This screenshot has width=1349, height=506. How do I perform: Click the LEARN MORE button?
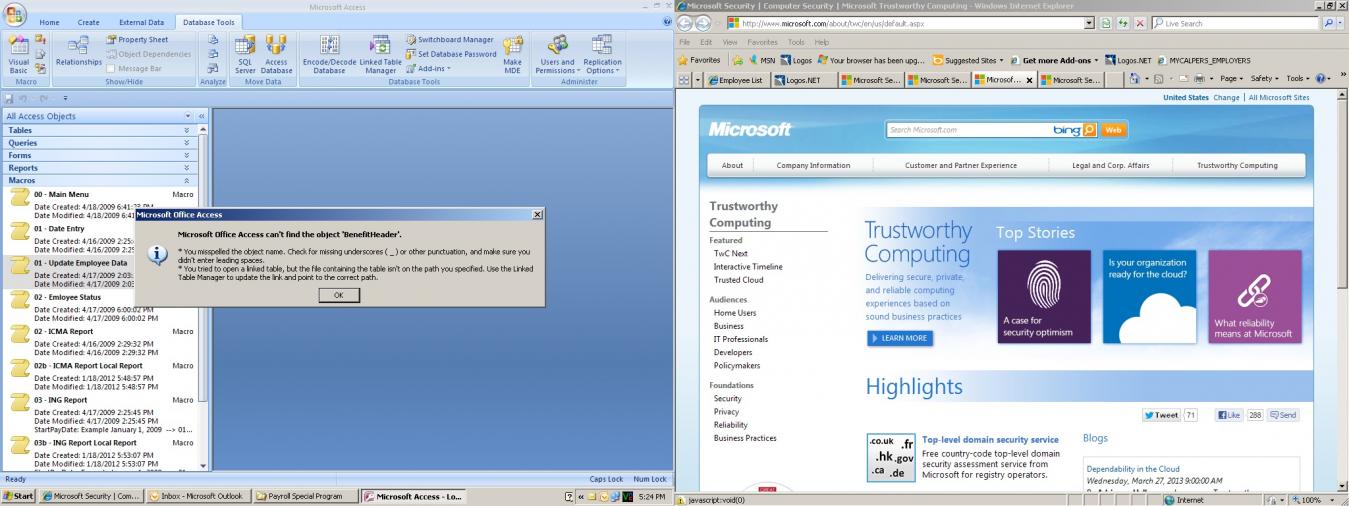(900, 338)
